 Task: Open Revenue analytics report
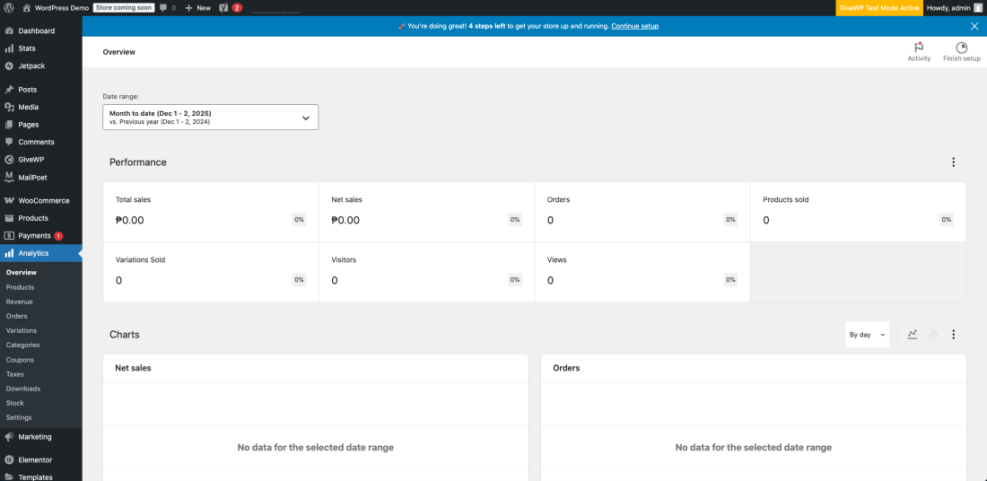[x=19, y=302]
